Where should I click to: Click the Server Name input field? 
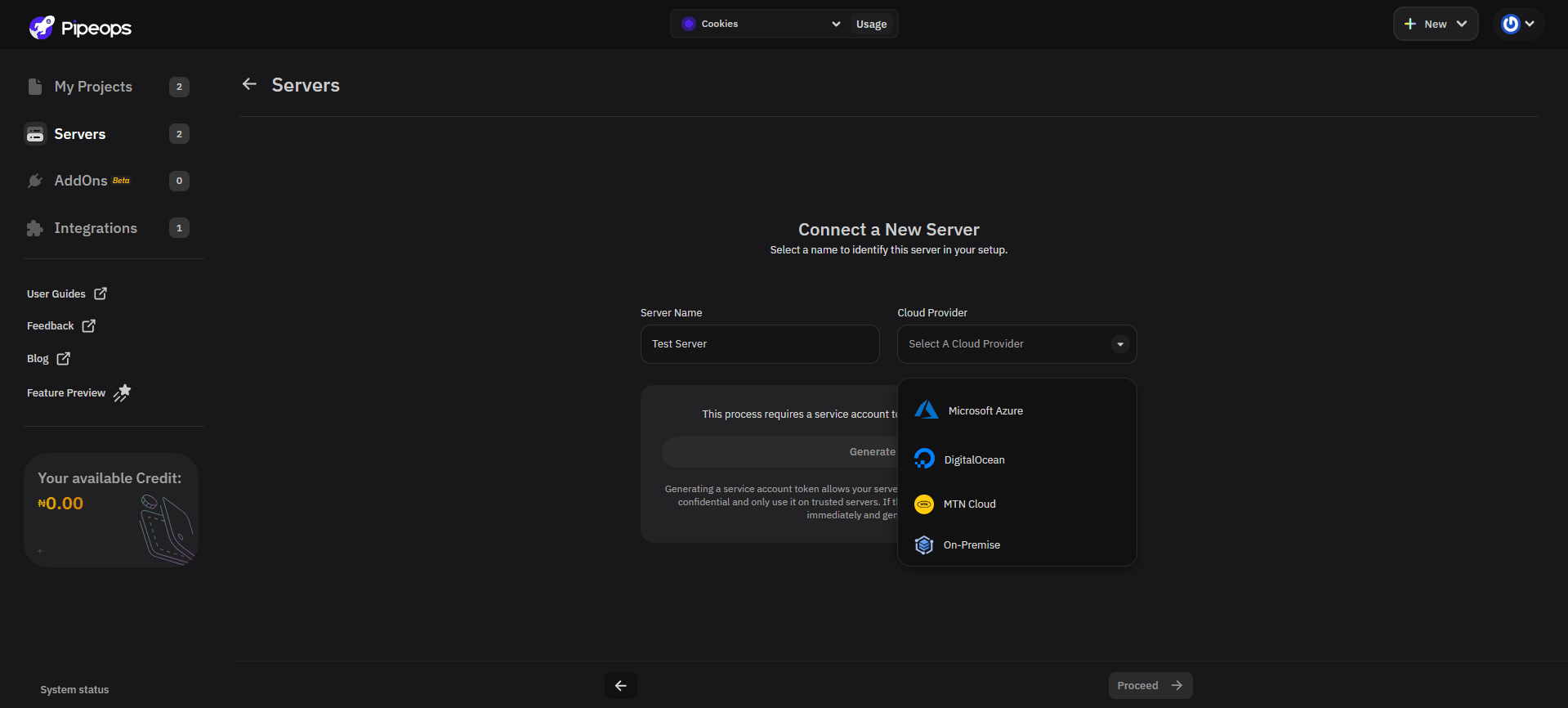(x=759, y=344)
